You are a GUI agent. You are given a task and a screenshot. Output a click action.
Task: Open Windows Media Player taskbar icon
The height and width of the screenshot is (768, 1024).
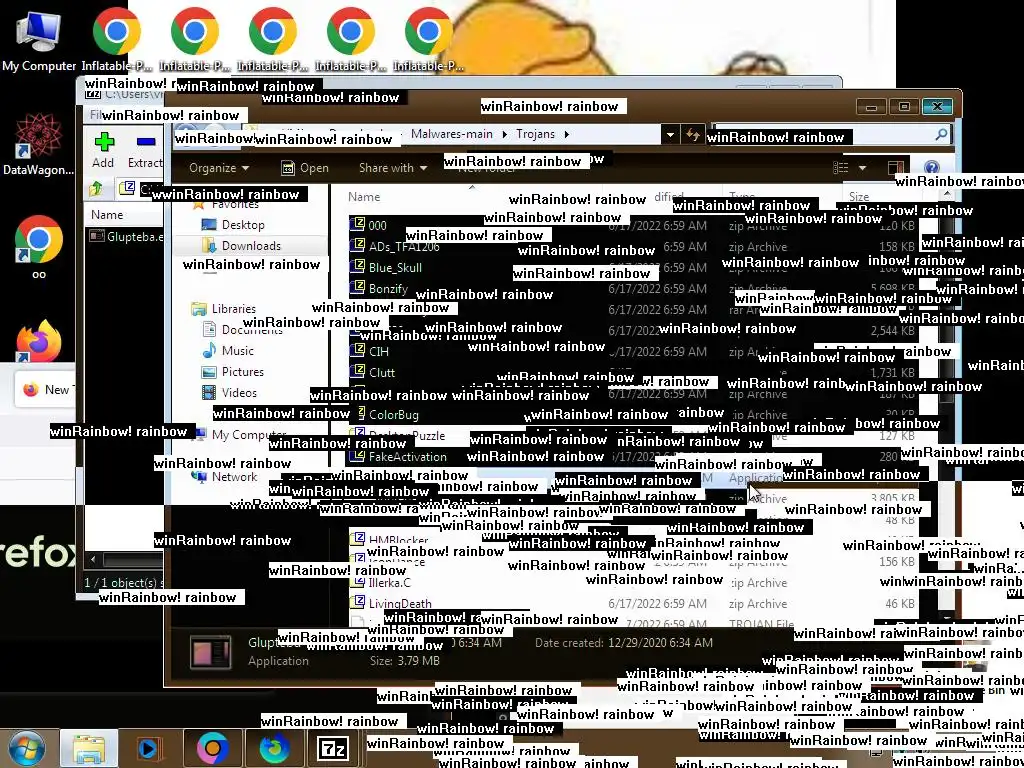(x=149, y=748)
